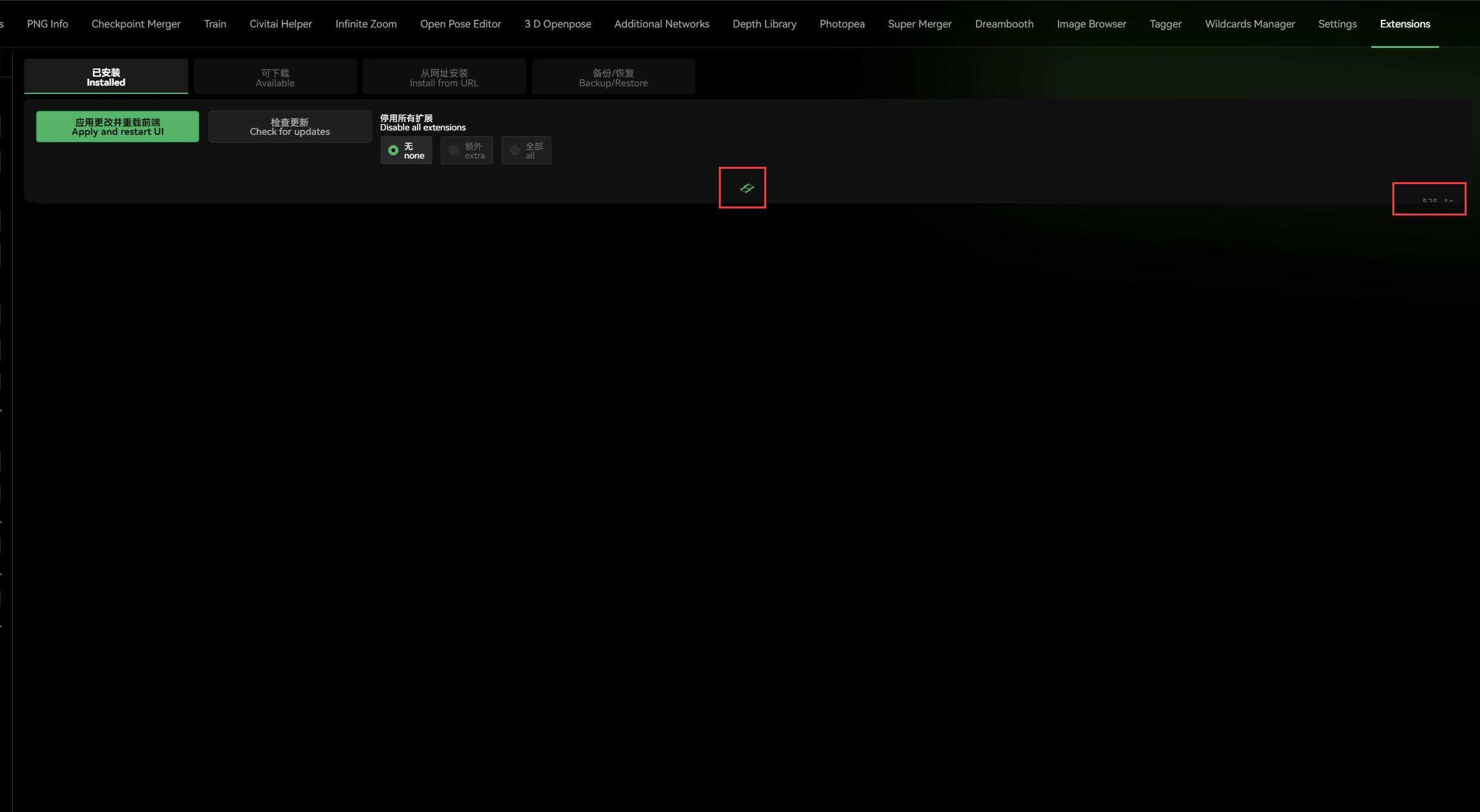Open the Backup/Restore tab

pos(613,76)
